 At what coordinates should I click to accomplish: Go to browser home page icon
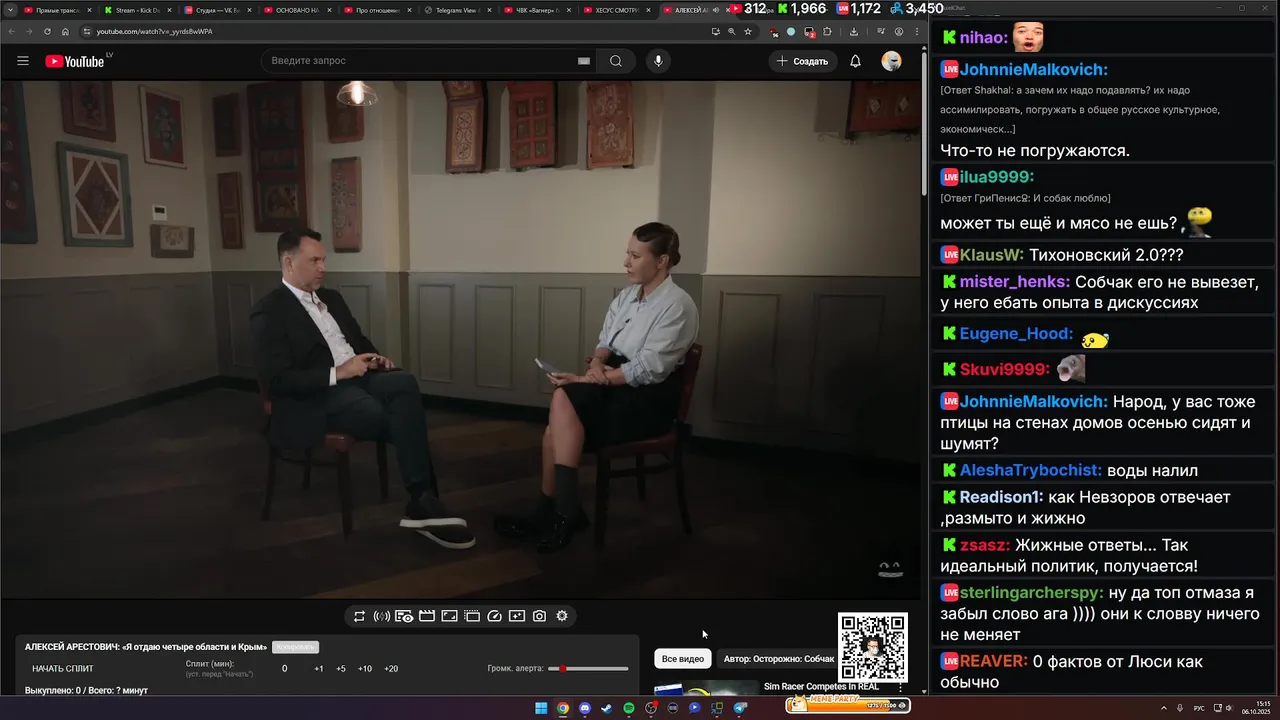(65, 31)
